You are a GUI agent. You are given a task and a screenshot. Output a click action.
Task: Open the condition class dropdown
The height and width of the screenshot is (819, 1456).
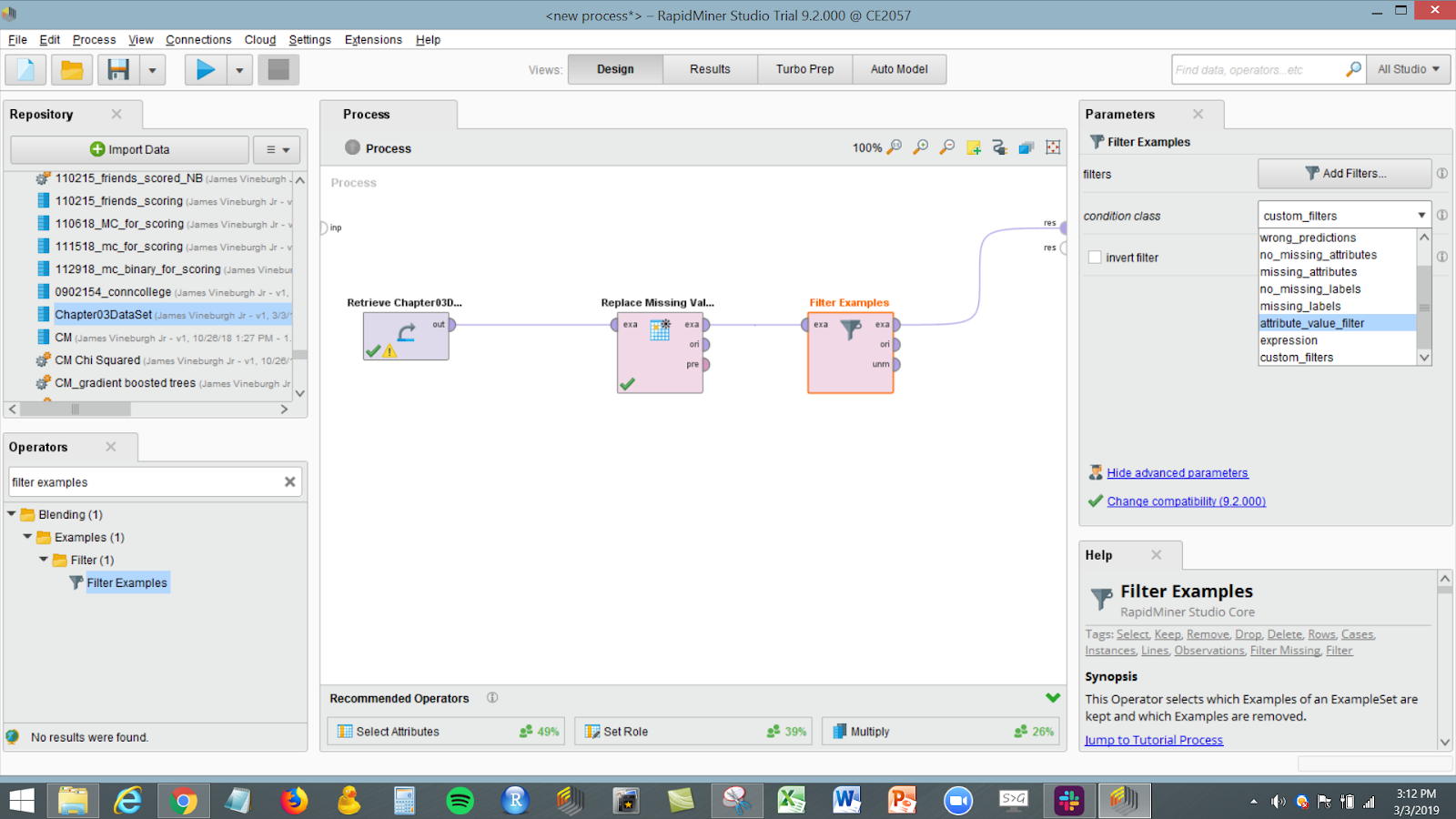pyautogui.click(x=1344, y=216)
